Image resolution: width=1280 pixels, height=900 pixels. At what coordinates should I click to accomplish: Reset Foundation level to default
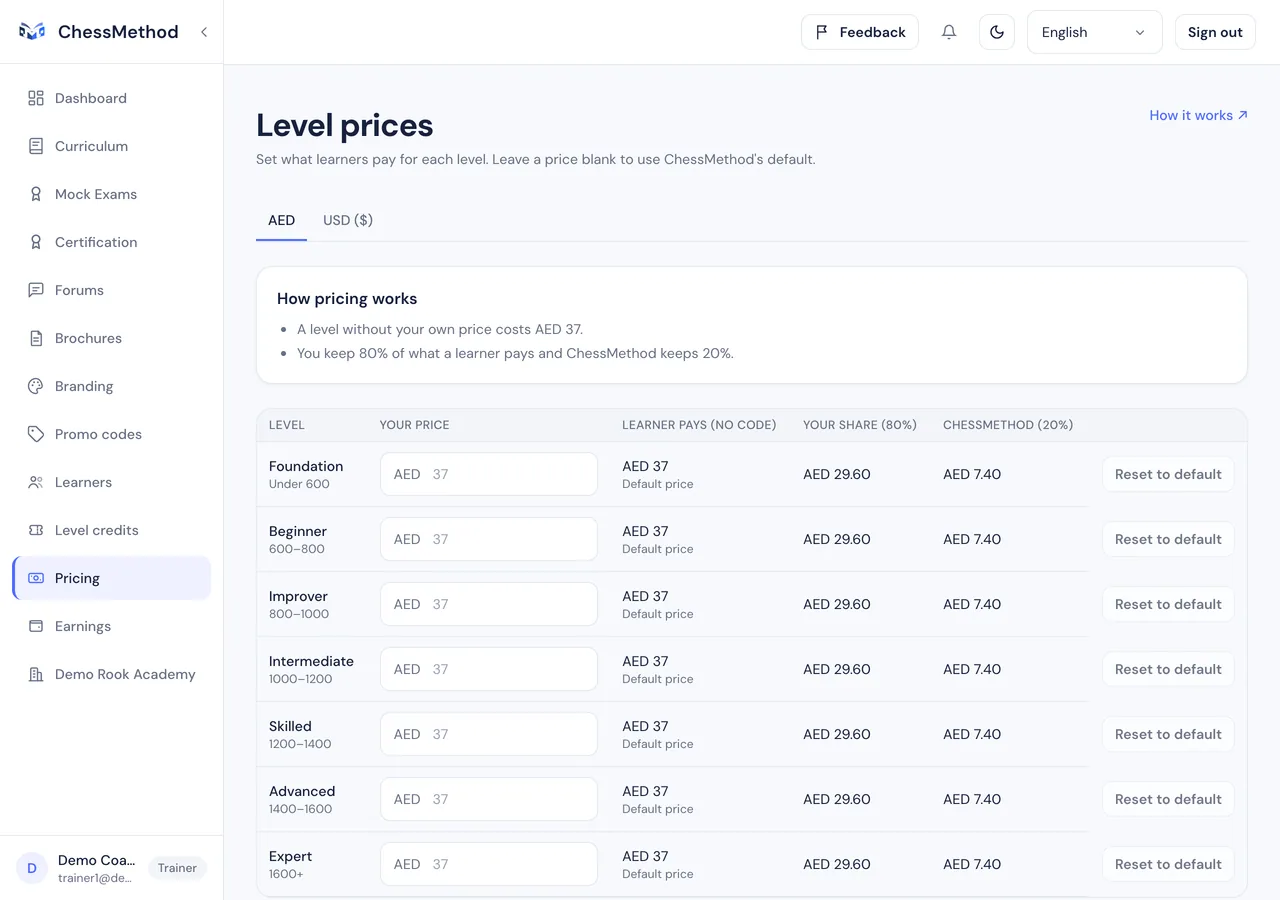click(1168, 474)
